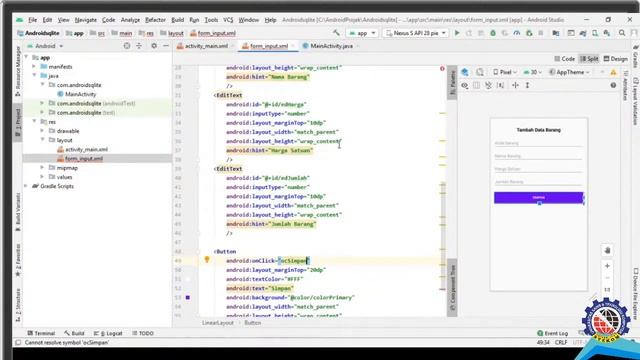Expand the Gradle Scripts node
The height and width of the screenshot is (360, 640).
coord(27,186)
